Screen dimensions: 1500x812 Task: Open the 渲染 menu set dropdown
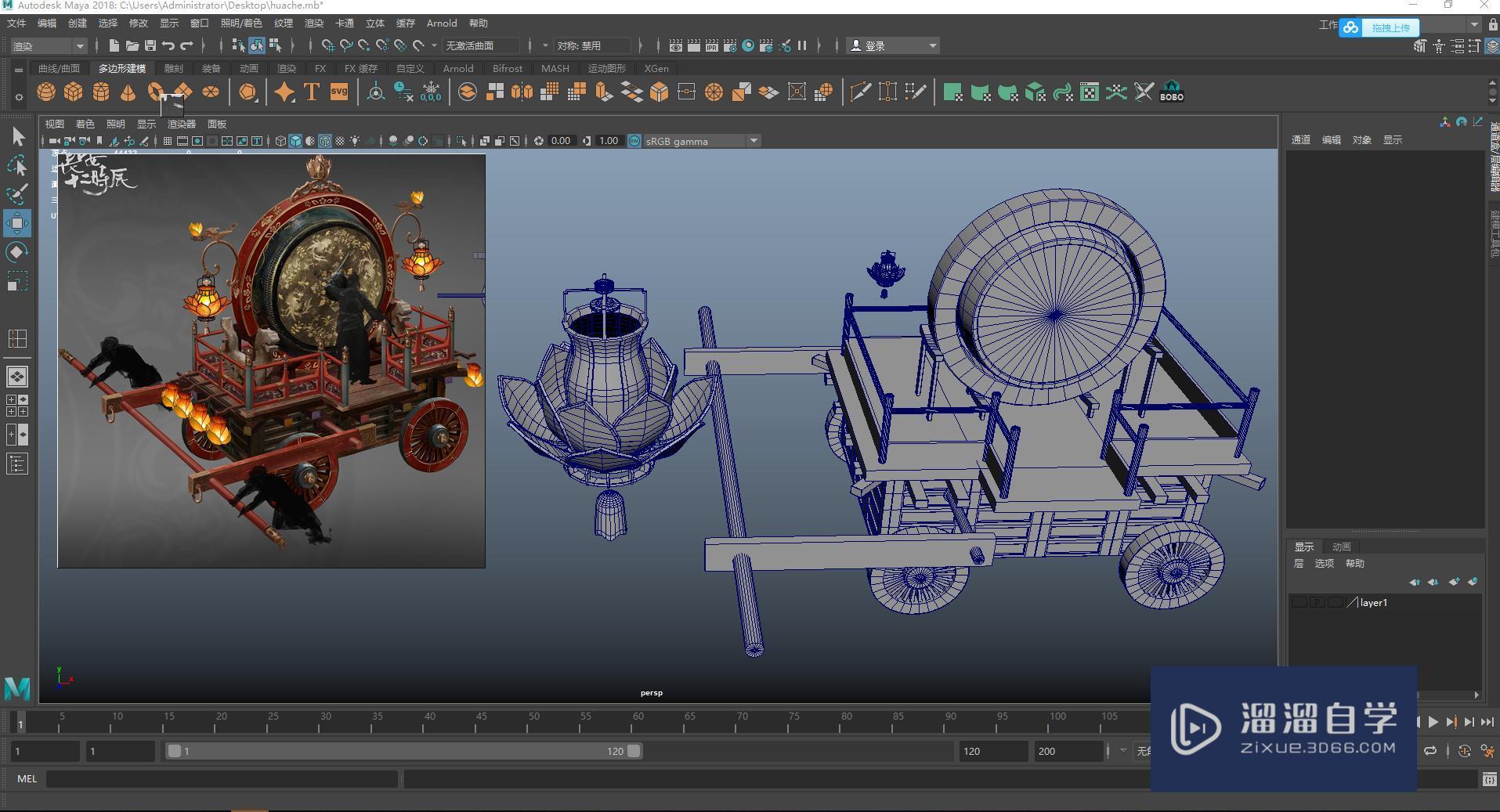pos(49,45)
